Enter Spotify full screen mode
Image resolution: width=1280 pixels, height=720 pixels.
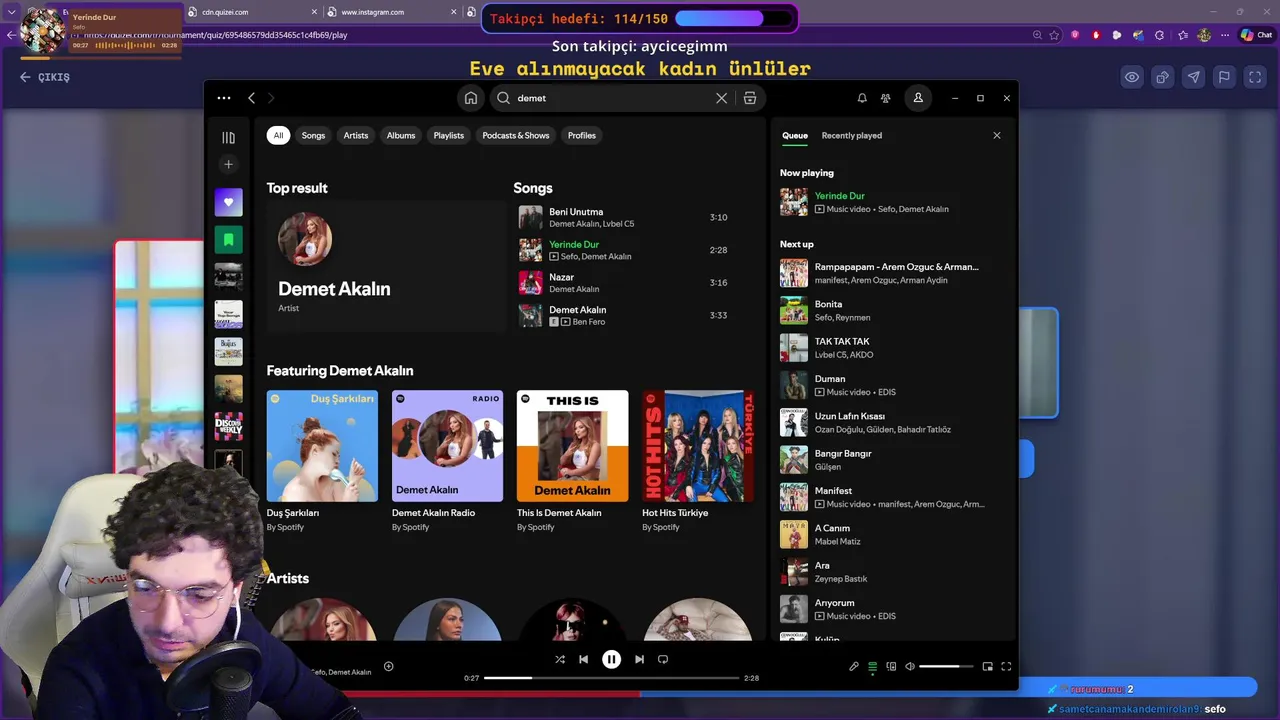tap(1007, 666)
